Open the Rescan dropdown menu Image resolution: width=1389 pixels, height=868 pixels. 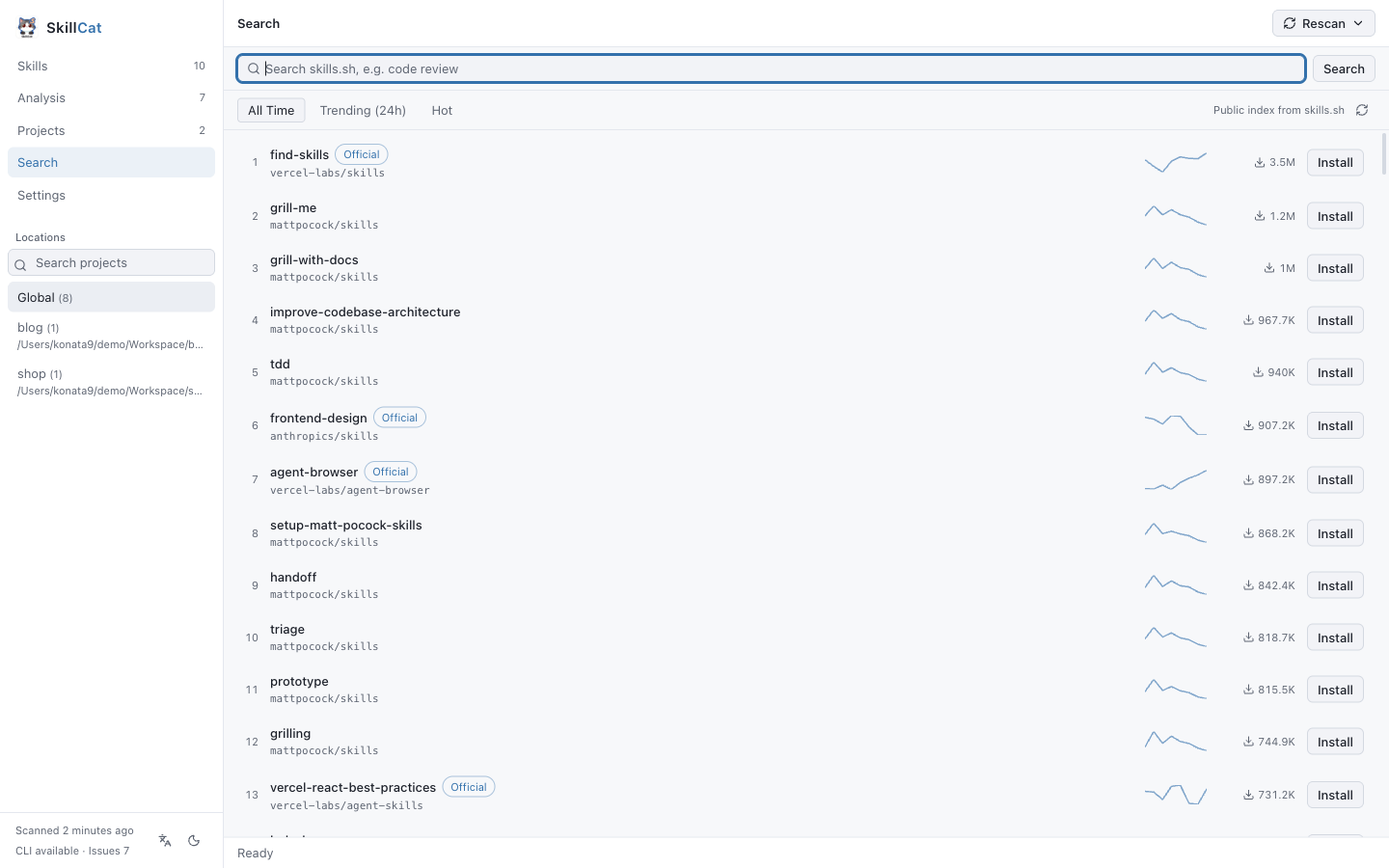point(1323,23)
